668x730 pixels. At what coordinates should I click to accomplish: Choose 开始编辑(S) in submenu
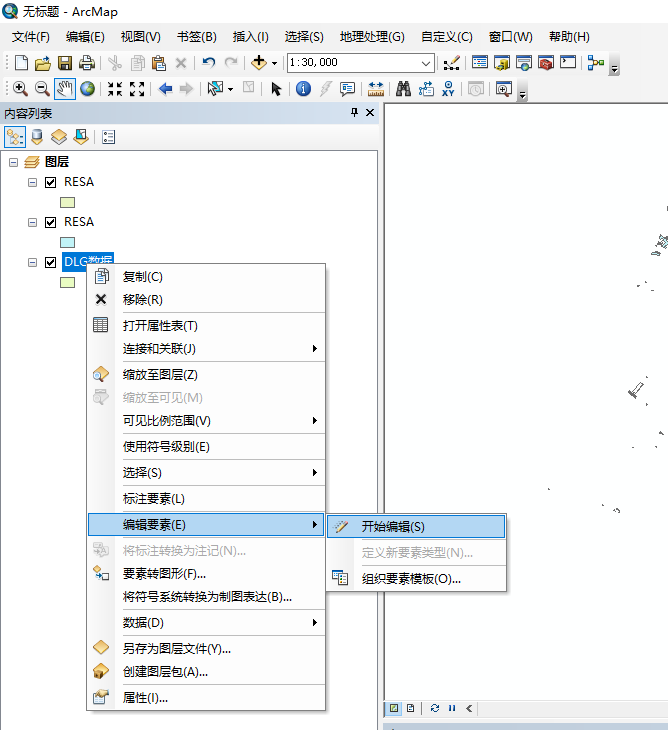(416, 527)
